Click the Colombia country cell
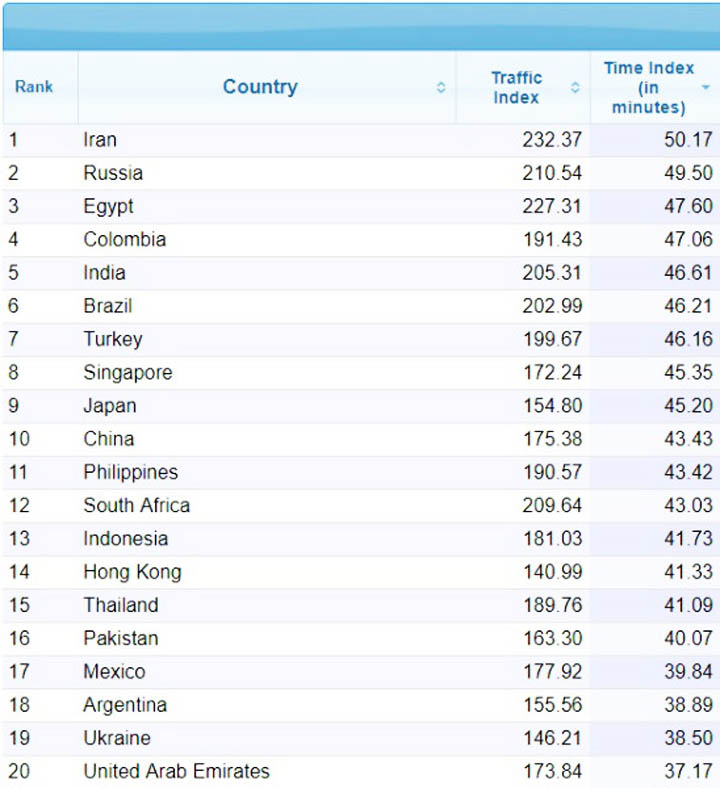Image resolution: width=720 pixels, height=788 pixels. tap(125, 239)
